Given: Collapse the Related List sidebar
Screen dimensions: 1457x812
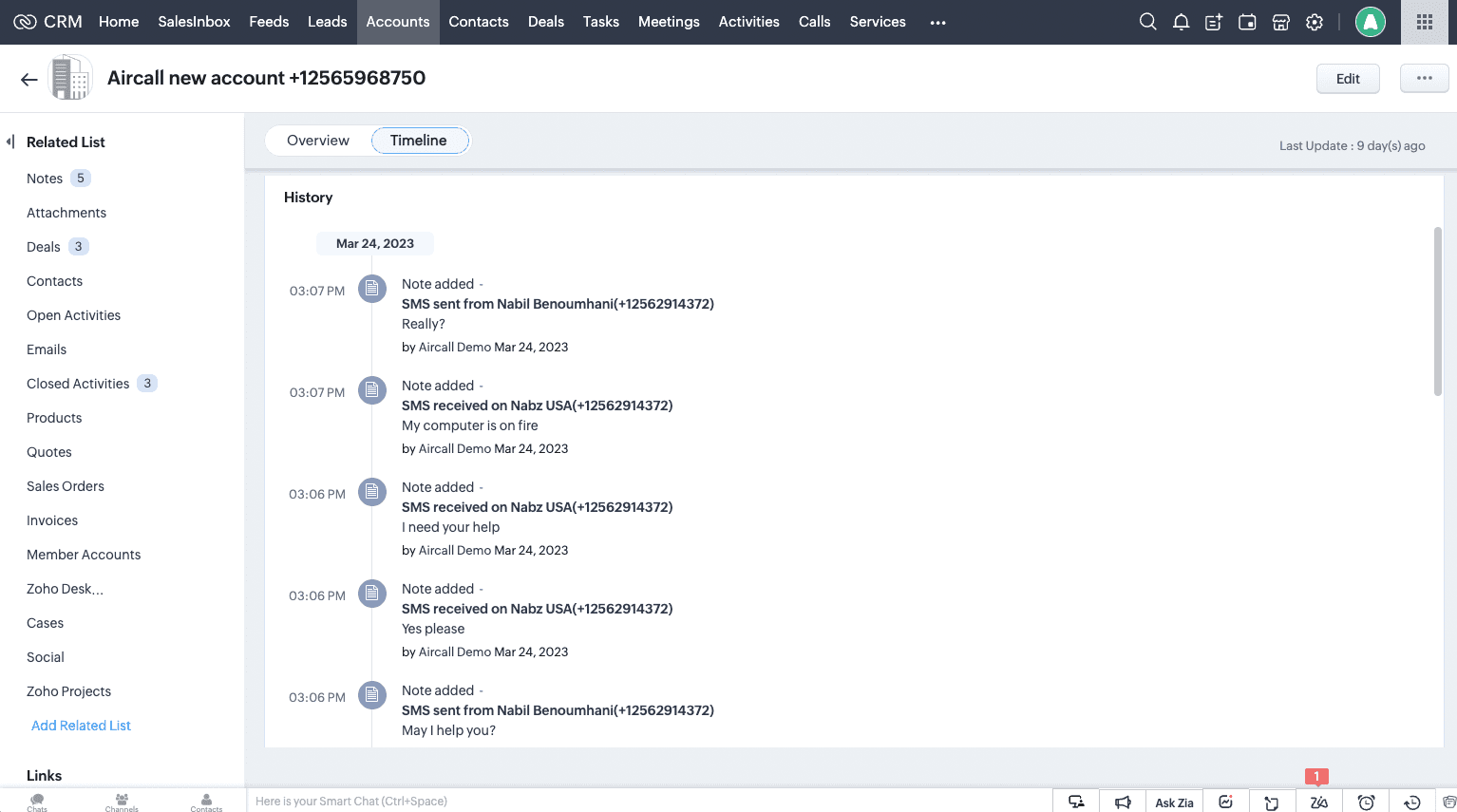Looking at the screenshot, I should tap(10, 142).
